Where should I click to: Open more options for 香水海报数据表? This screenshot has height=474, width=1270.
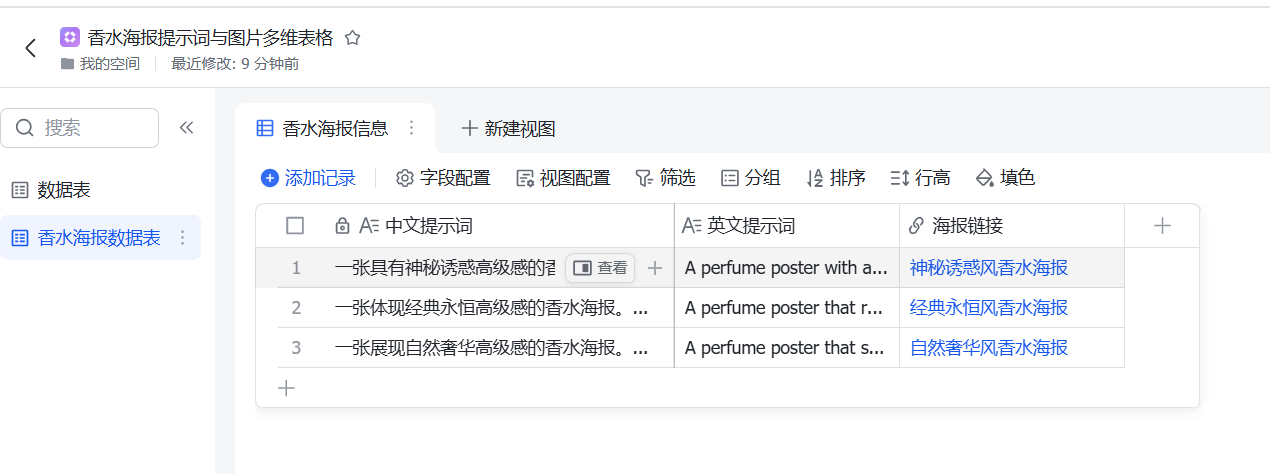click(x=182, y=238)
